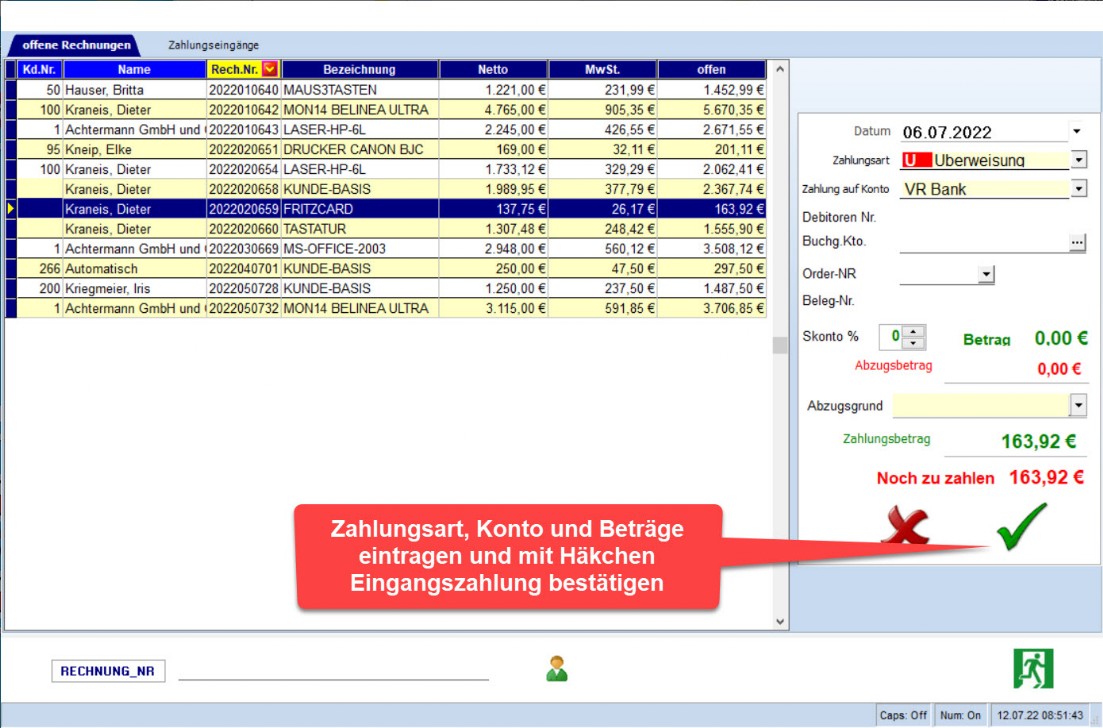1103x728 pixels.
Task: Open the Datum calendar dropdown
Action: coord(1077,131)
